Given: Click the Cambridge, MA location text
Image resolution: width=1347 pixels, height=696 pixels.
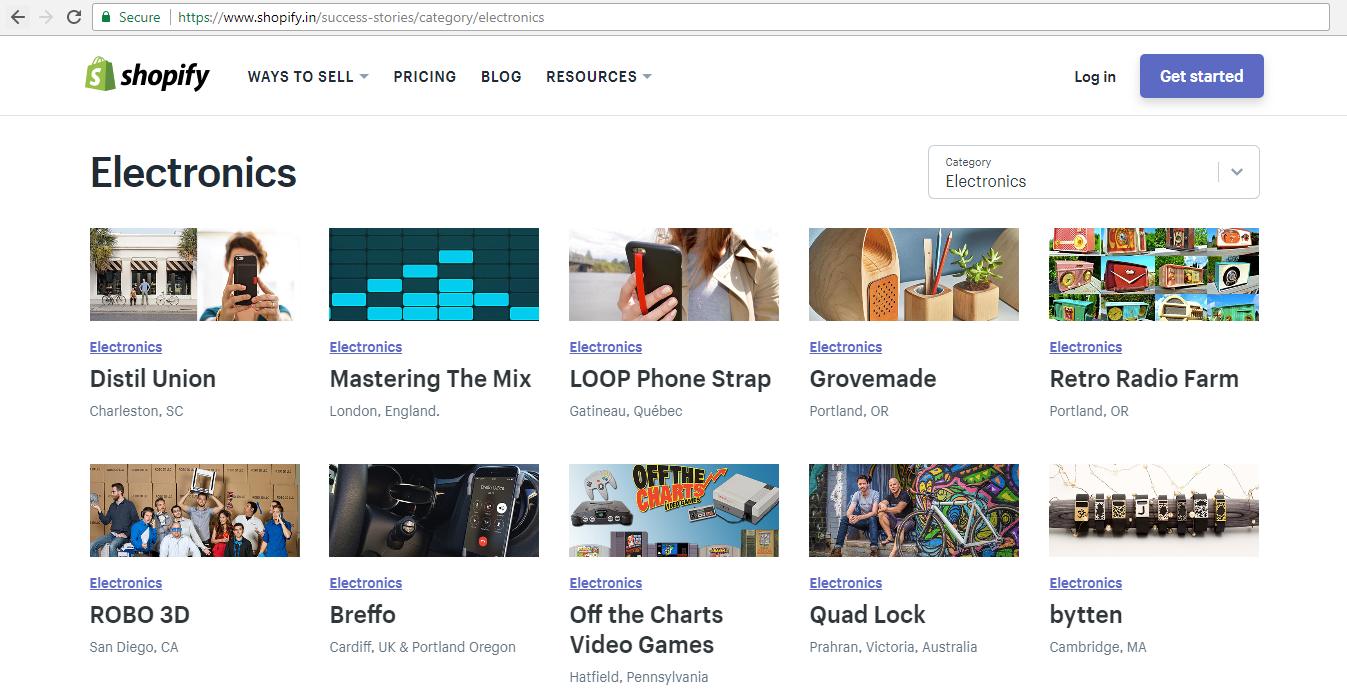Looking at the screenshot, I should (1098, 647).
